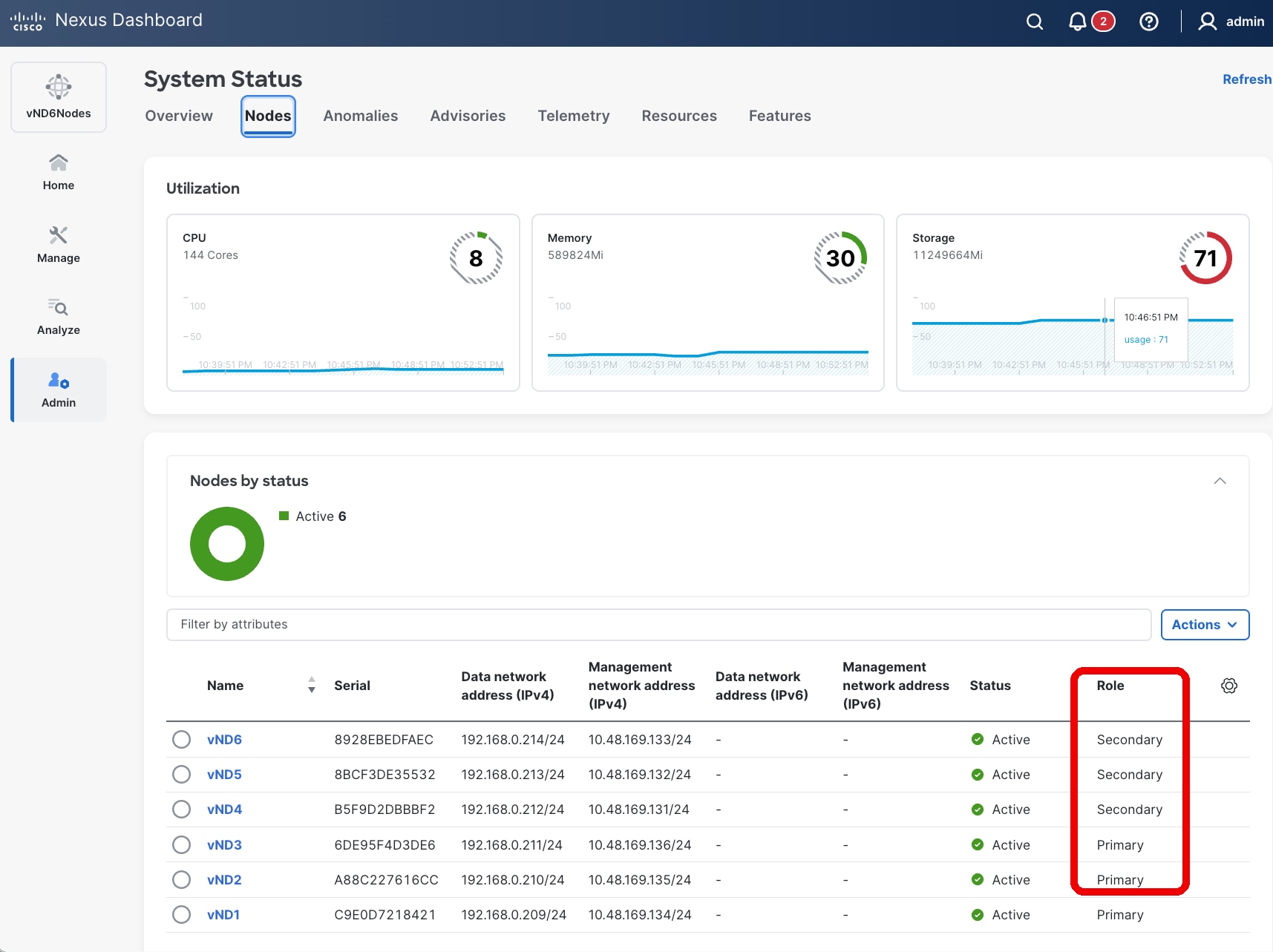Open Analyze in sidebar
This screenshot has width=1273, height=952.
(59, 317)
